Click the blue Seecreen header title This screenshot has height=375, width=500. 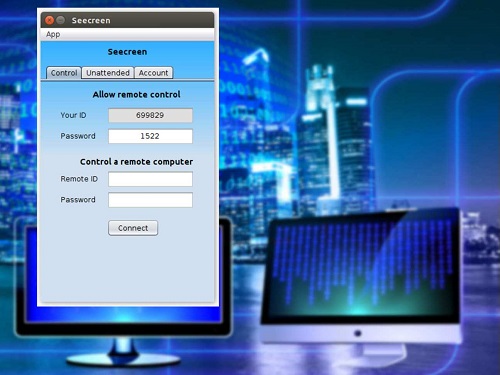127,52
